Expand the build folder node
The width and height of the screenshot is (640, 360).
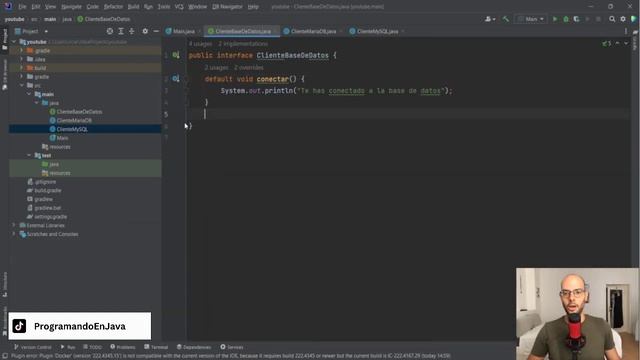click(x=22, y=68)
